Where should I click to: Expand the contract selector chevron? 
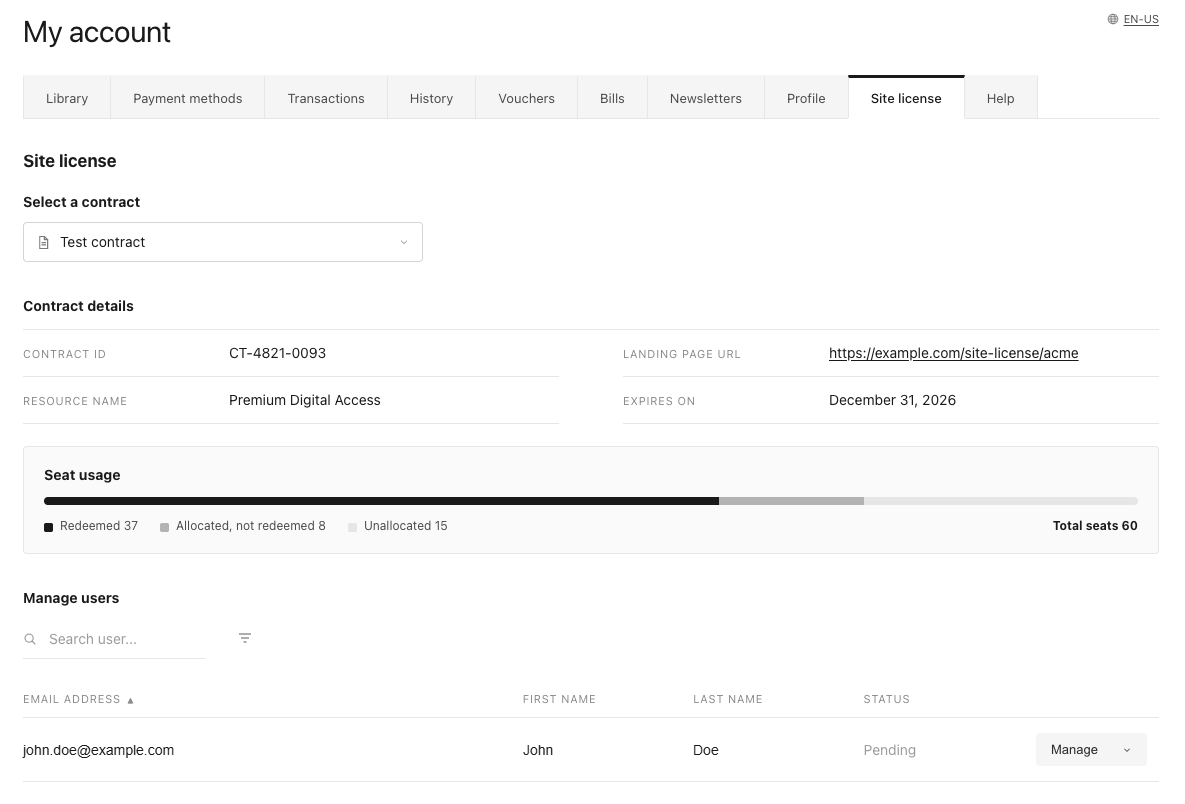[x=404, y=243]
